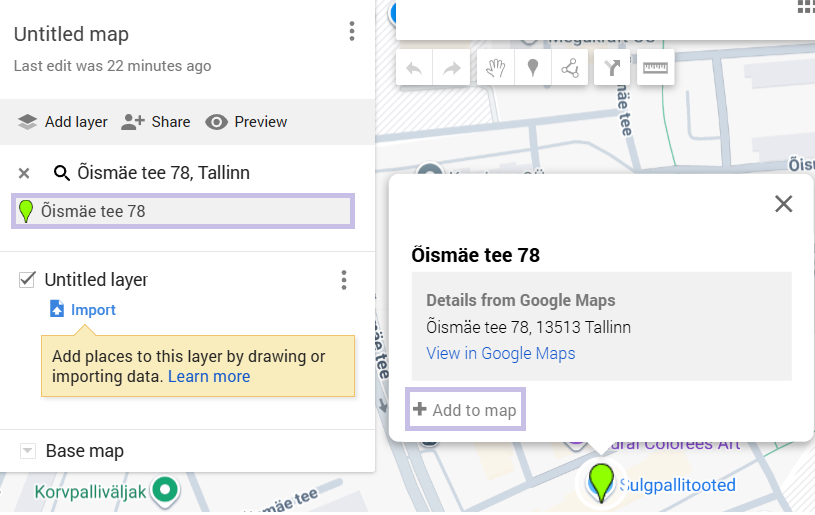Open the Untitled map options menu
The width and height of the screenshot is (815, 515).
pos(351,32)
